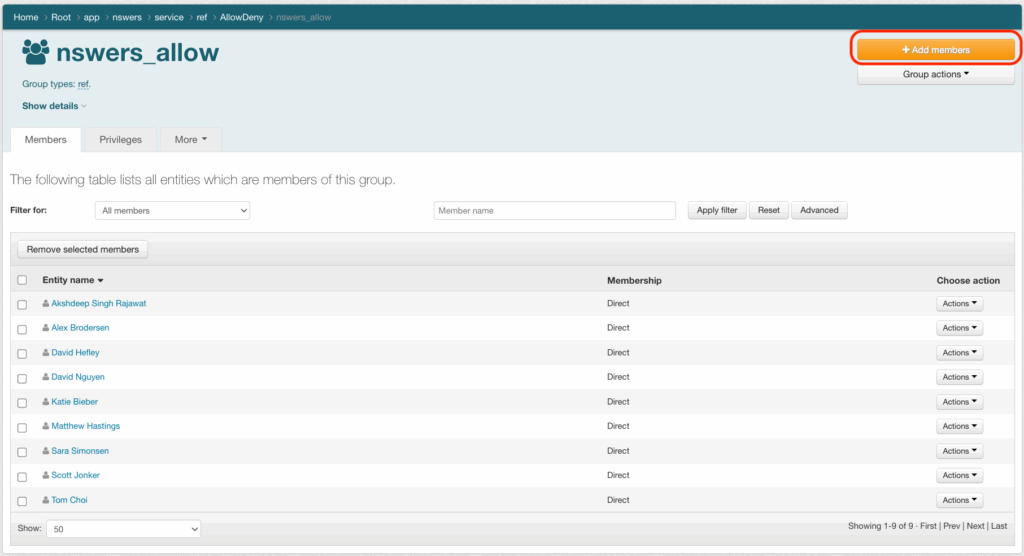Click the group icon beside nswers_allow title
Image resolution: width=1024 pixels, height=556 pixels.
[36, 53]
